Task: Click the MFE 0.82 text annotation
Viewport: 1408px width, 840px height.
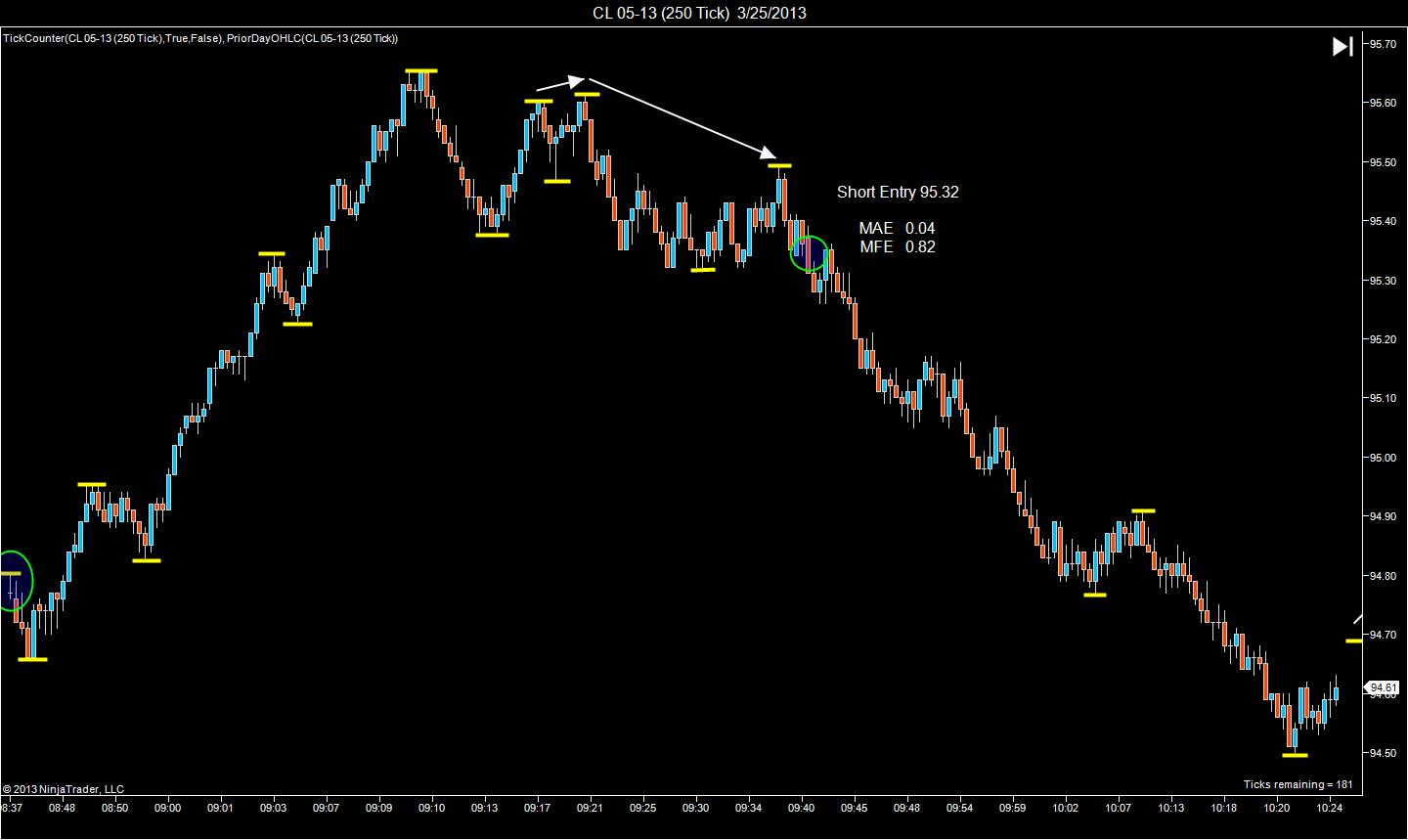Action: tap(897, 247)
